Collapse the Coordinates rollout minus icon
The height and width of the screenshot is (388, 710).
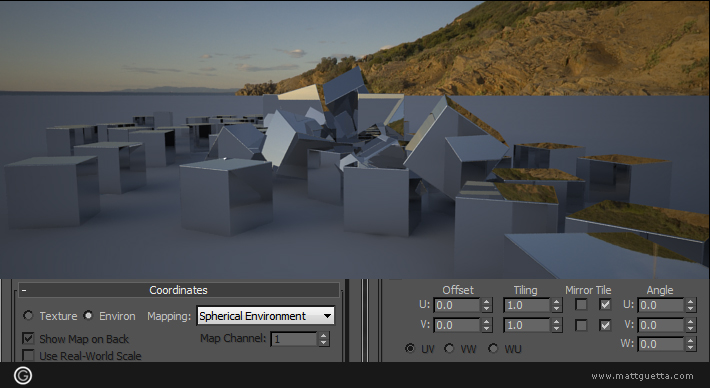click(24, 290)
